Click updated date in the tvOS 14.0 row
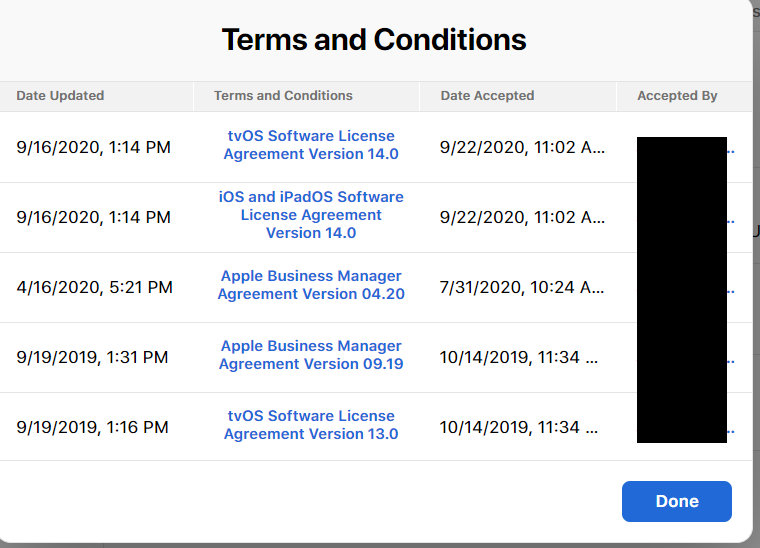 93,147
